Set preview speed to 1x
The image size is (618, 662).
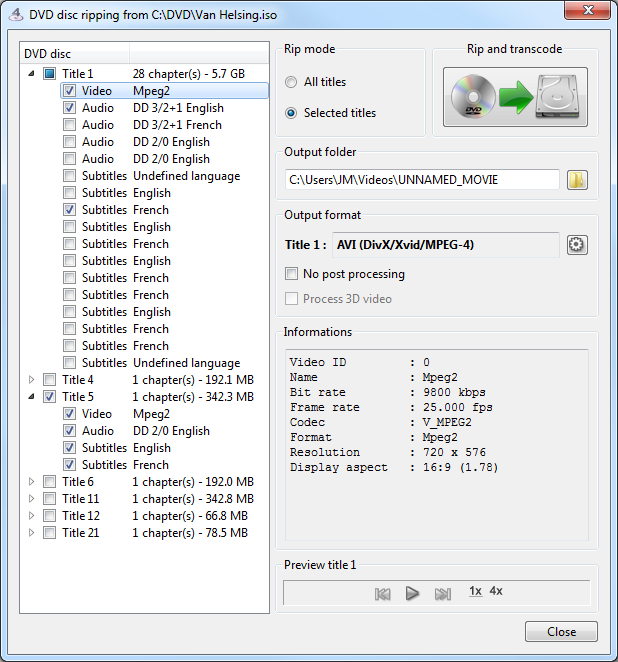coord(475,591)
